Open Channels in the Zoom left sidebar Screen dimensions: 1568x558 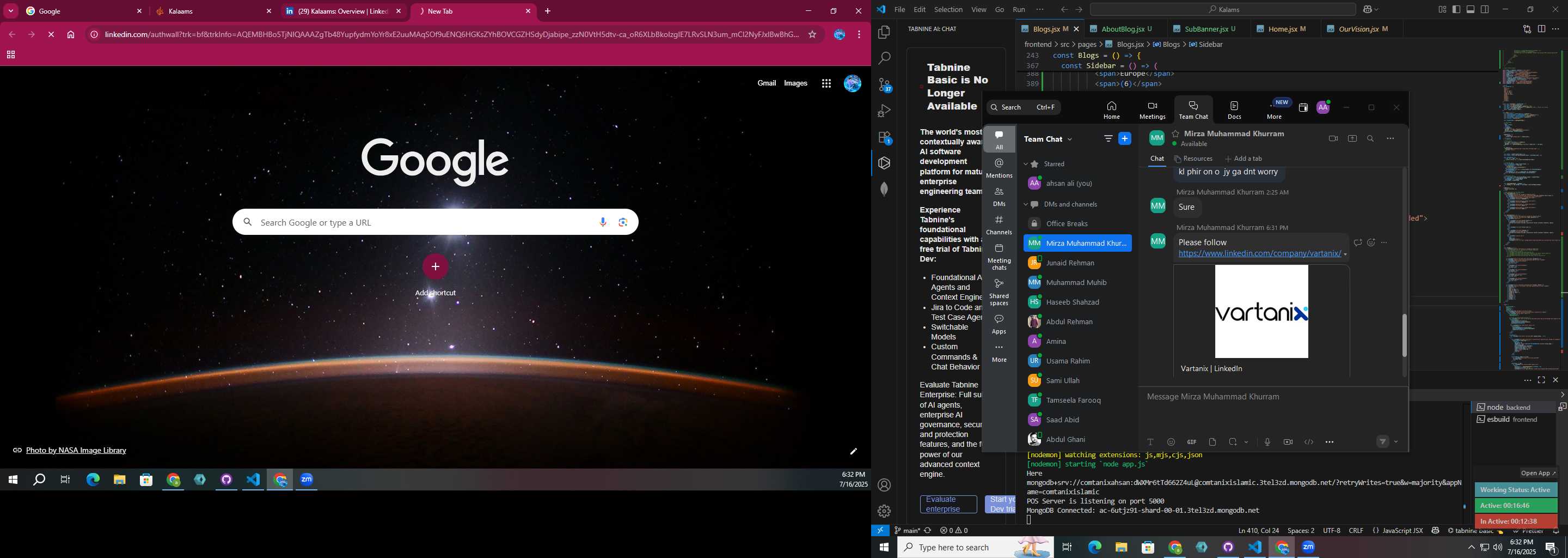tap(999, 225)
